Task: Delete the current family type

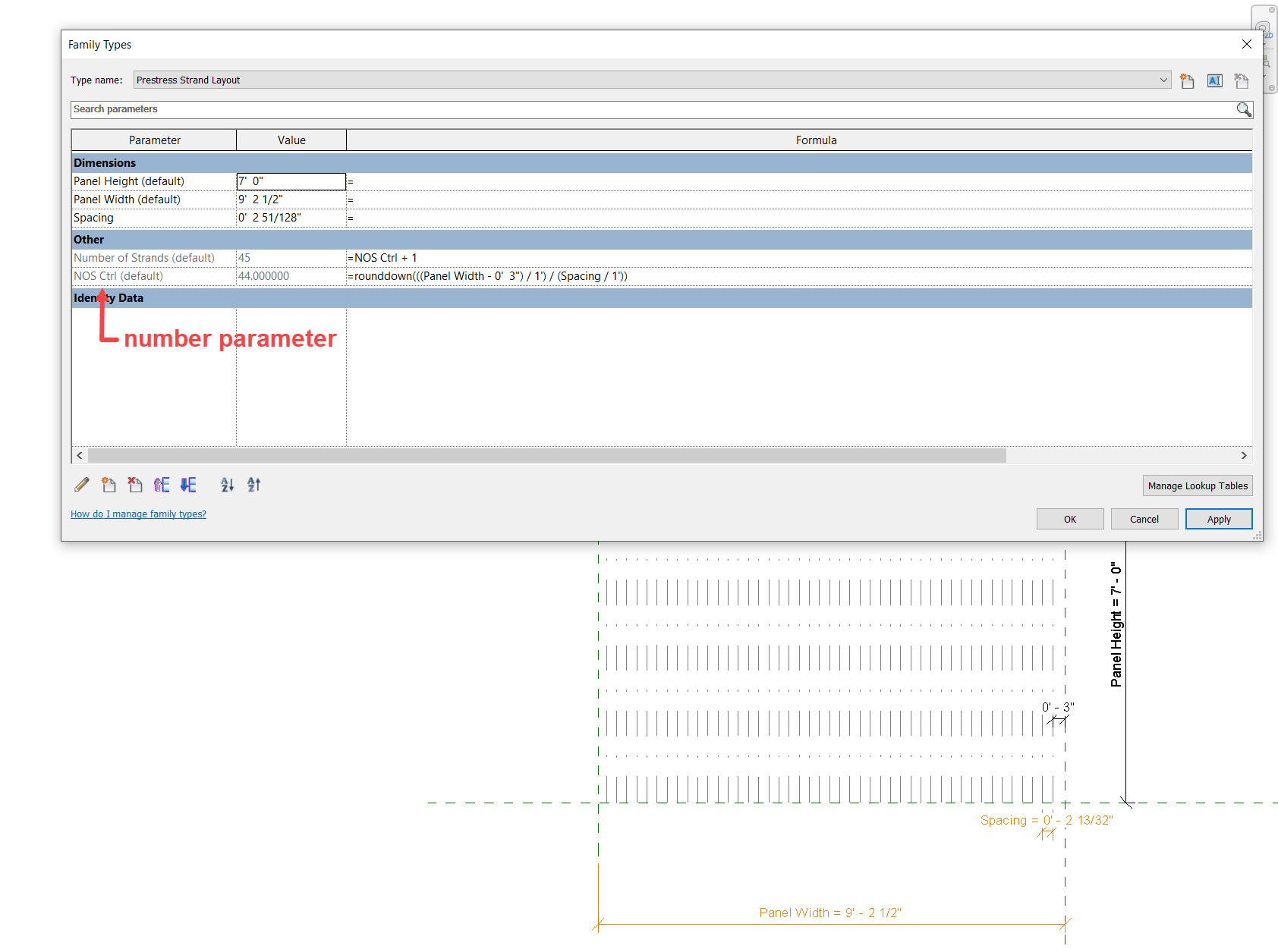Action: [x=1241, y=80]
